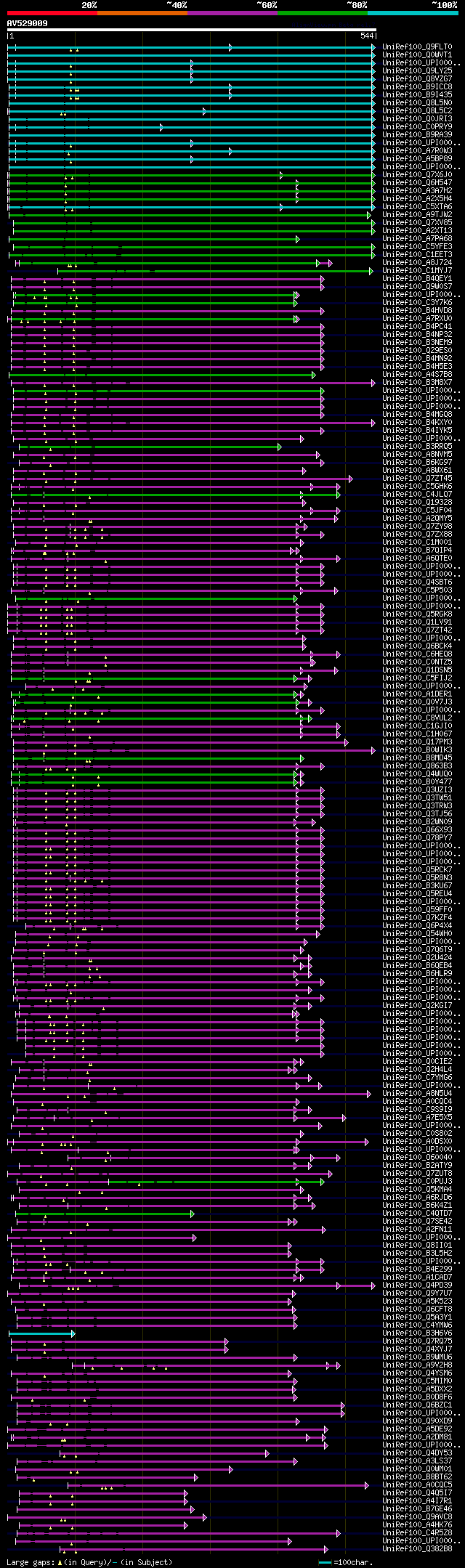
Task: Click the green ~80% identity legend bar
Action: (322, 13)
